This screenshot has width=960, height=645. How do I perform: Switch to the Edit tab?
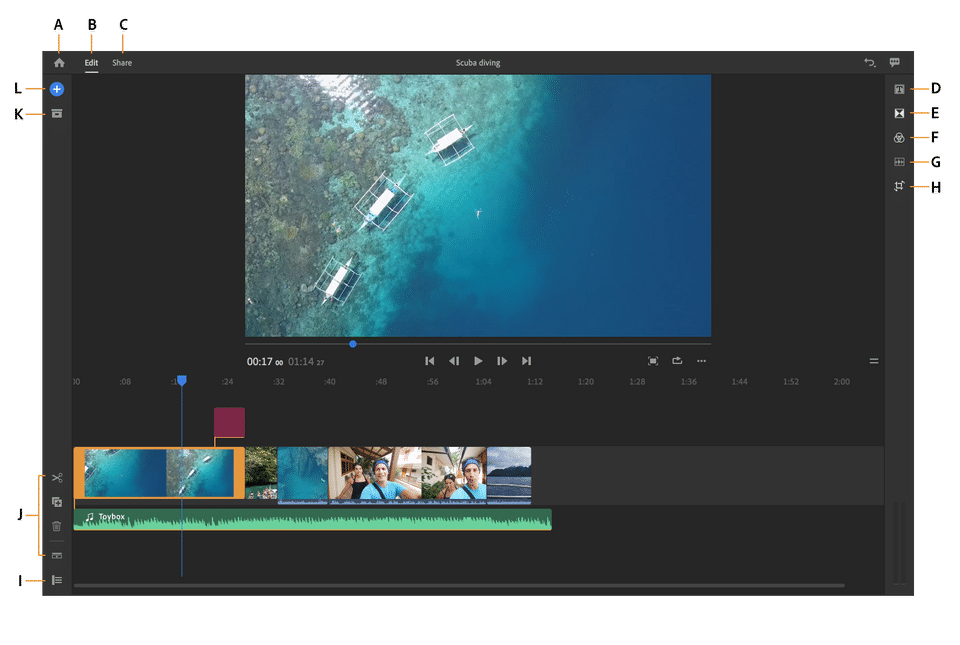pos(91,63)
